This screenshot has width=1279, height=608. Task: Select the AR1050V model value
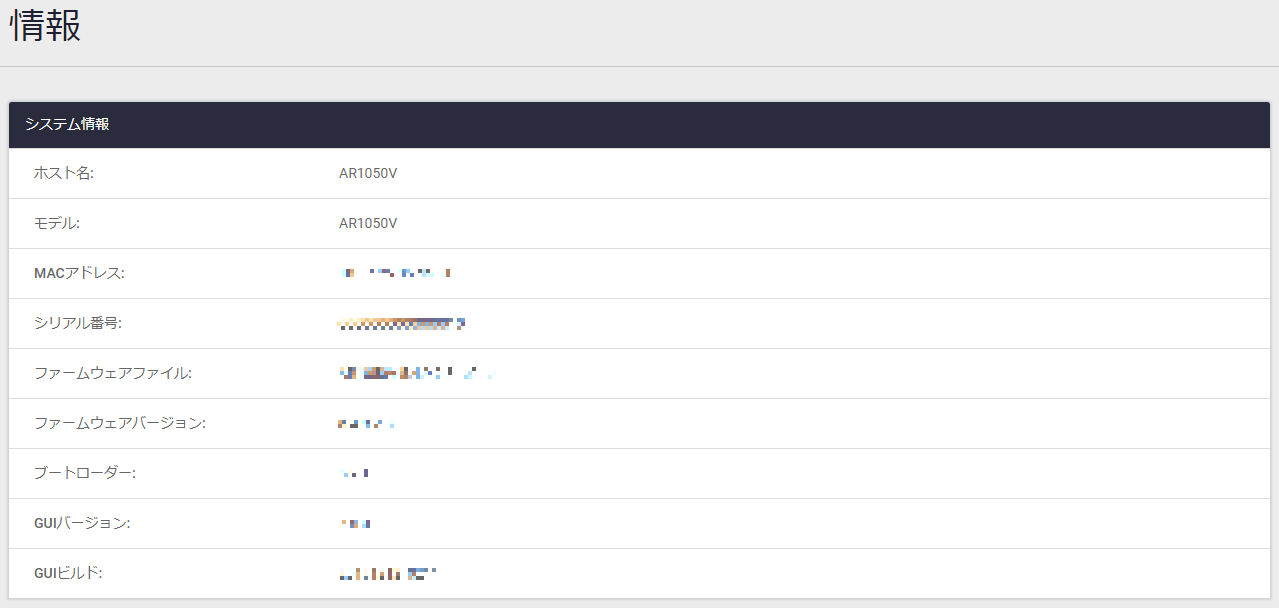368,223
